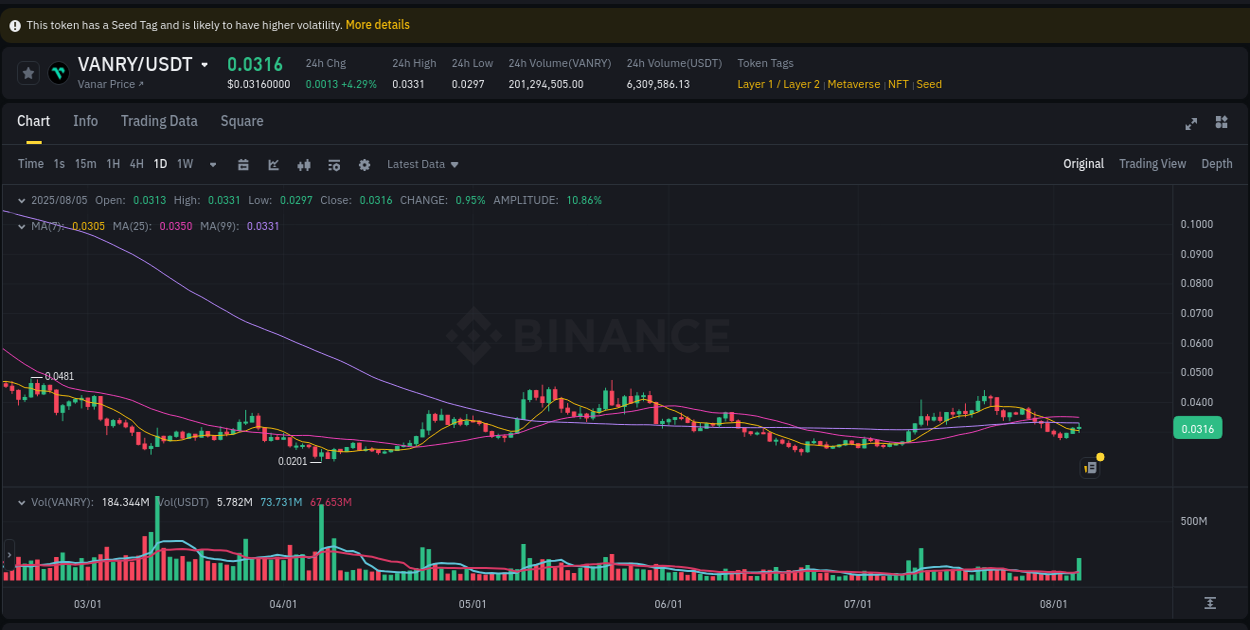
Task: Open the Latest Data dropdown
Action: coord(422,164)
